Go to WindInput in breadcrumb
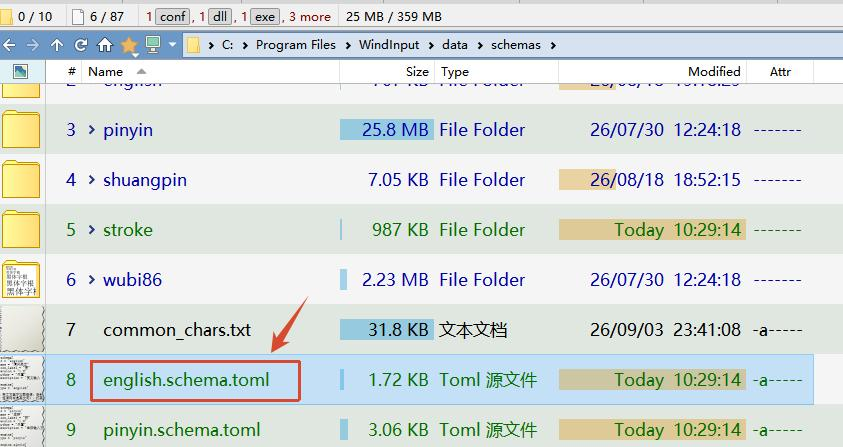The width and height of the screenshot is (843, 447). click(389, 45)
